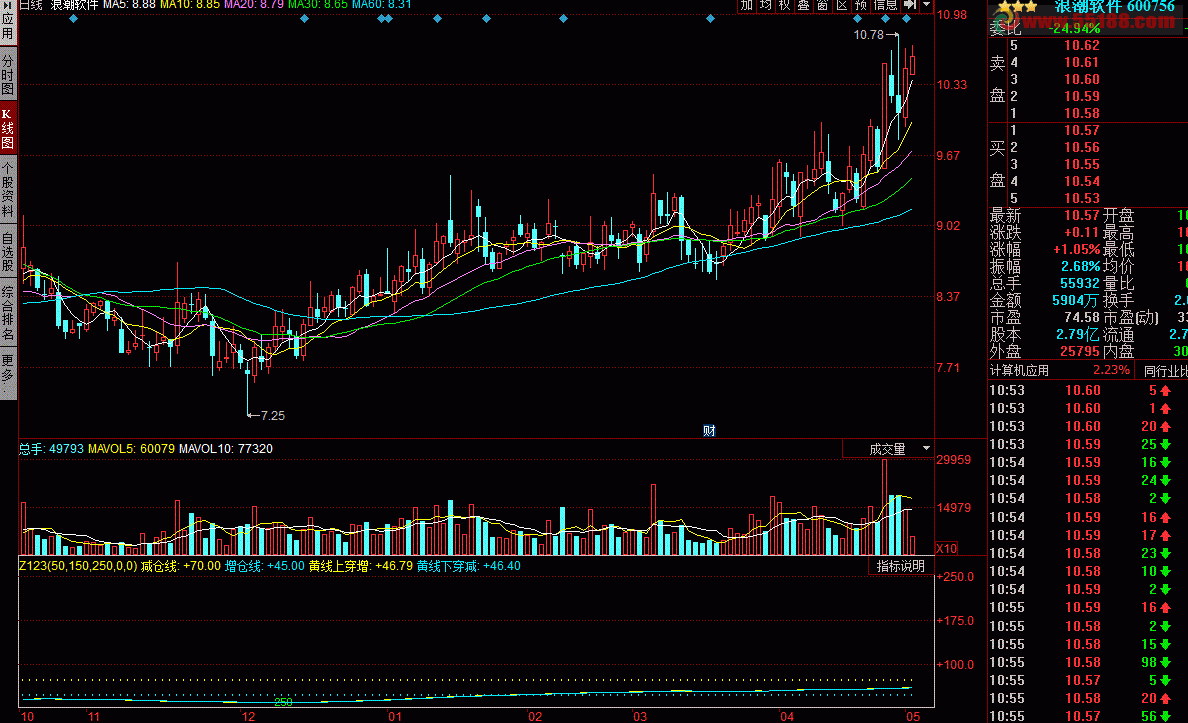Screen dimensions: 1188x723
Task: Toggle the 叠 overlay button
Action: [x=804, y=5]
